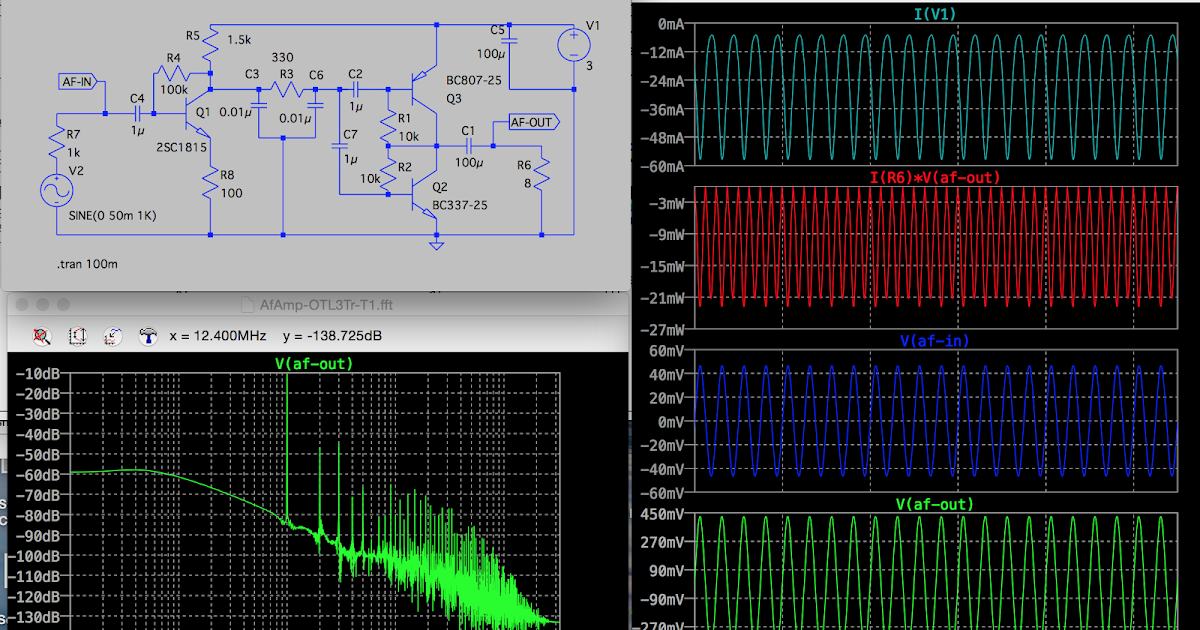The image size is (1200, 630).
Task: Click the 1.5k value next to R5
Action: 239,40
